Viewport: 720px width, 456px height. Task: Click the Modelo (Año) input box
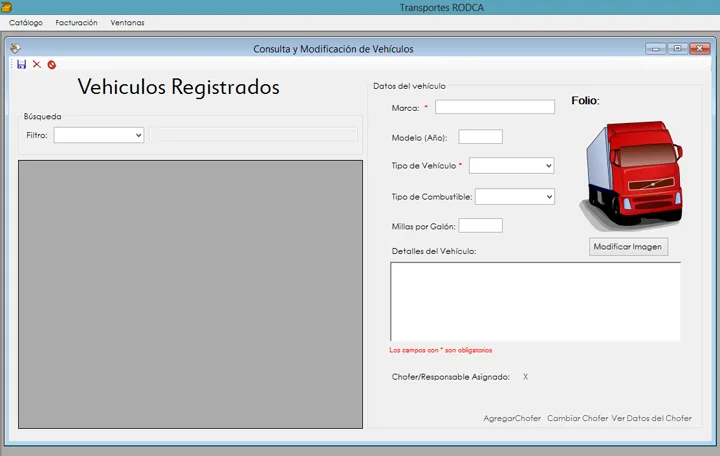[x=480, y=136]
